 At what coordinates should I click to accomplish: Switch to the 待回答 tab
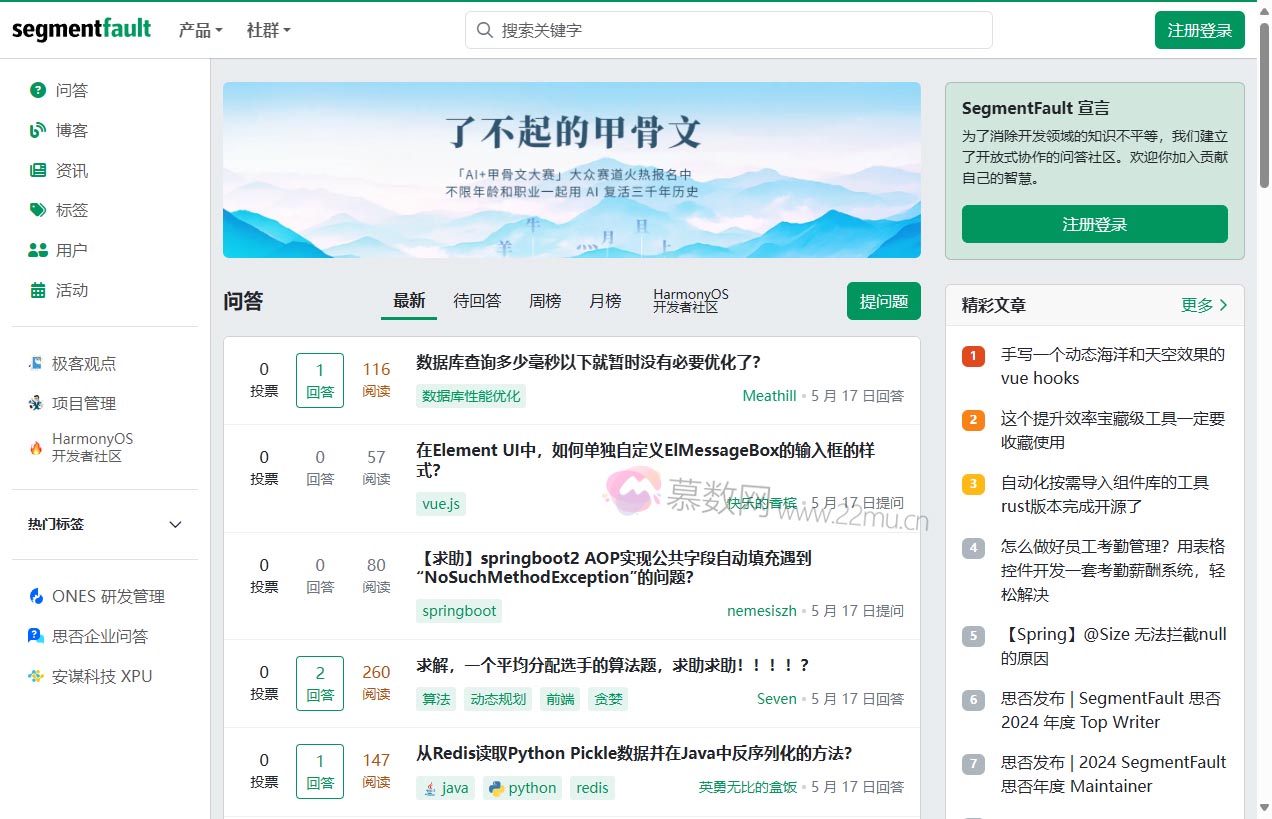tap(477, 301)
